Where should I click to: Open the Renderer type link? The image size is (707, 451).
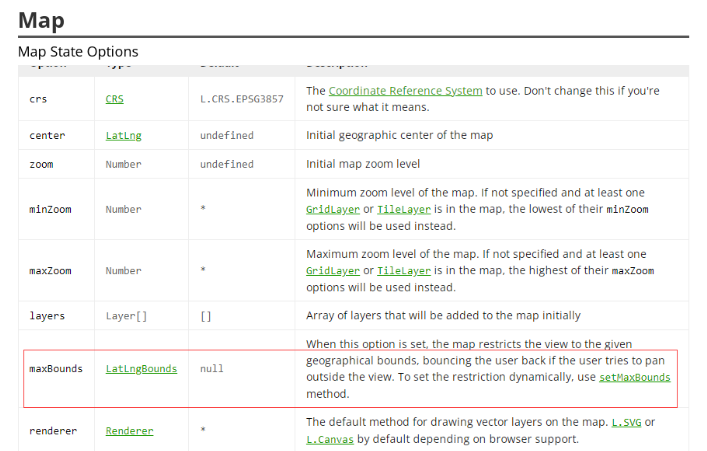pyautogui.click(x=129, y=431)
